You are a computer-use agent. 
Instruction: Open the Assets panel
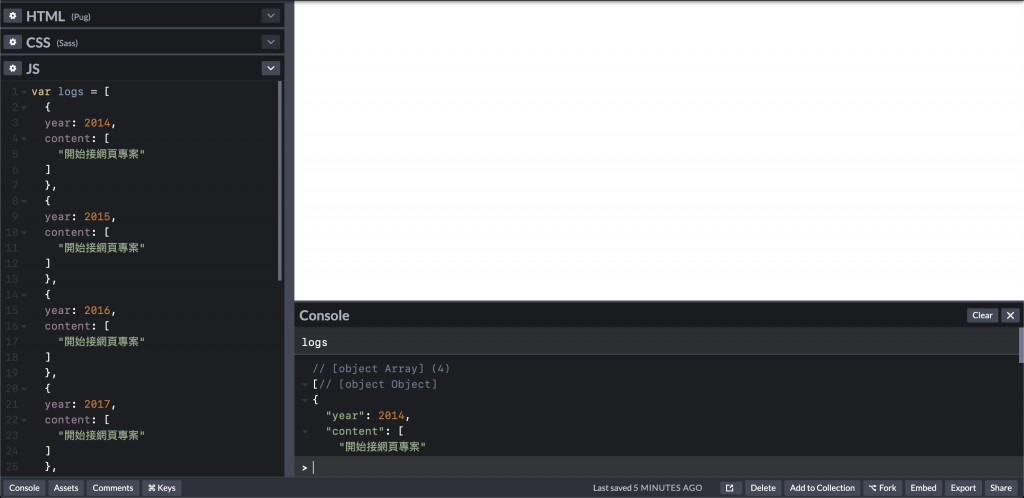click(x=66, y=488)
